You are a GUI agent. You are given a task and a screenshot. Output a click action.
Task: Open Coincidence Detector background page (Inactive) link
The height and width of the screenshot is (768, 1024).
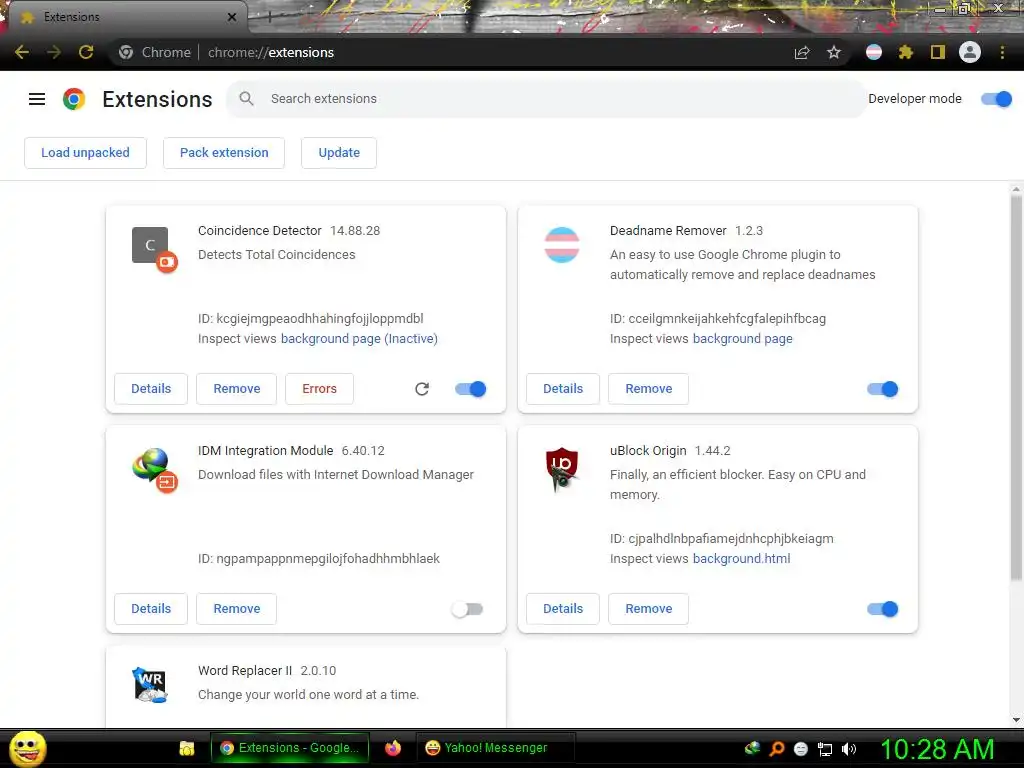[x=359, y=339]
